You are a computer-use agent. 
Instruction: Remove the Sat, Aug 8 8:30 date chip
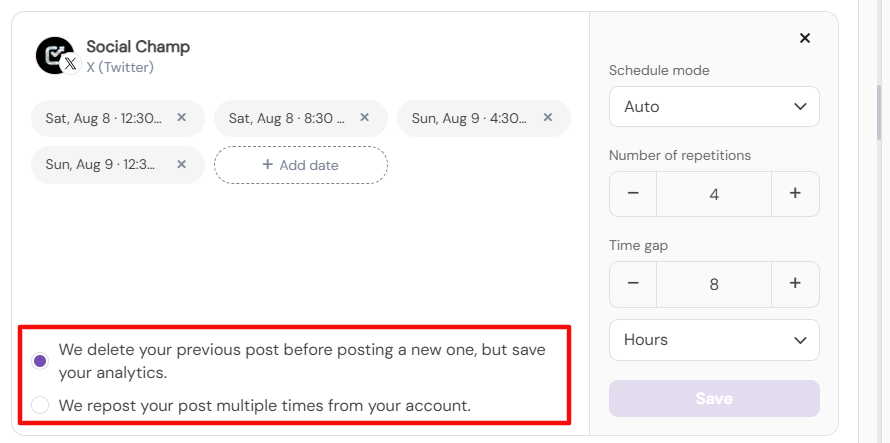pyautogui.click(x=365, y=118)
